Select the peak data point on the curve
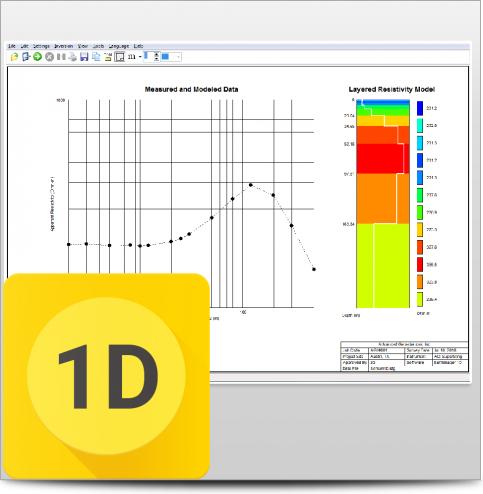The width and height of the screenshot is (483, 494). click(251, 185)
